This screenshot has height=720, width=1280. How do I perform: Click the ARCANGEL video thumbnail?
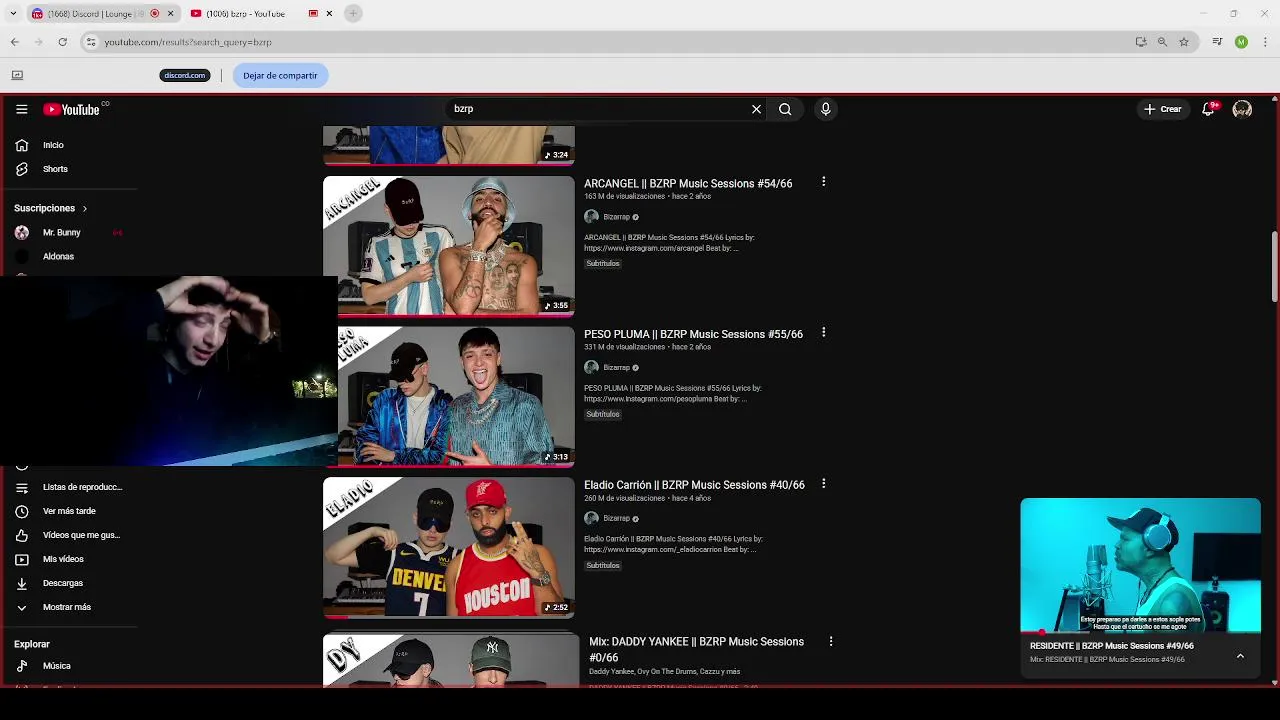pyautogui.click(x=449, y=246)
